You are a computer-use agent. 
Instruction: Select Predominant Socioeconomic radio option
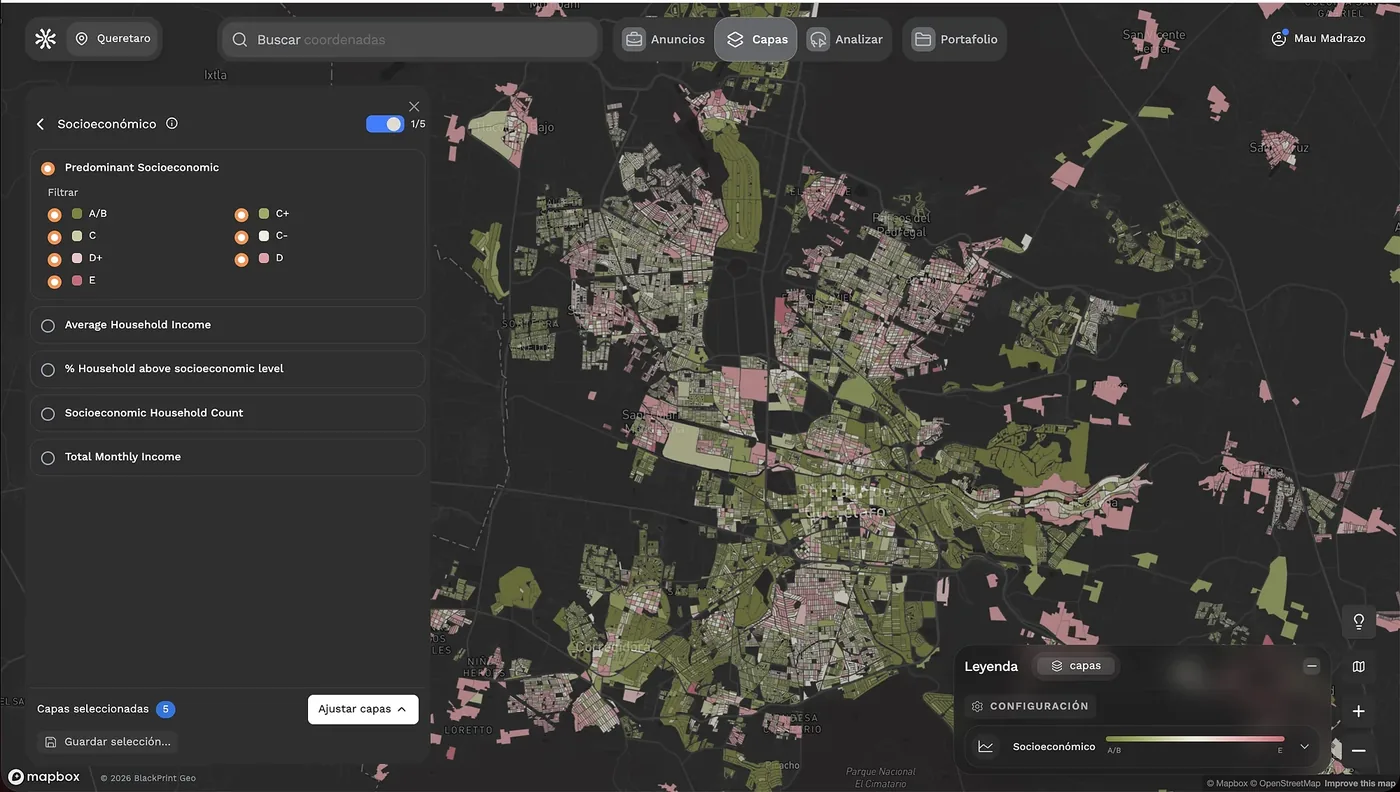pos(48,168)
